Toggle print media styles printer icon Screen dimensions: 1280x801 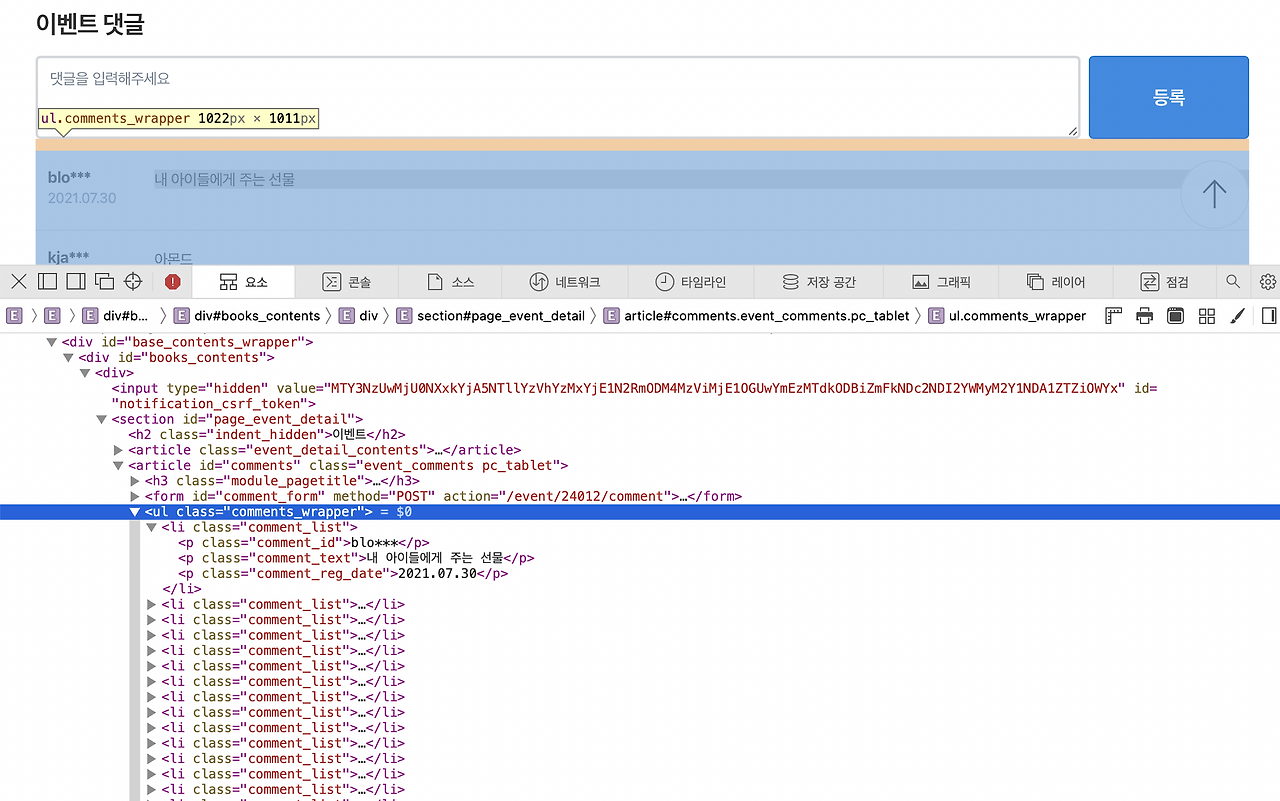[x=1145, y=316]
